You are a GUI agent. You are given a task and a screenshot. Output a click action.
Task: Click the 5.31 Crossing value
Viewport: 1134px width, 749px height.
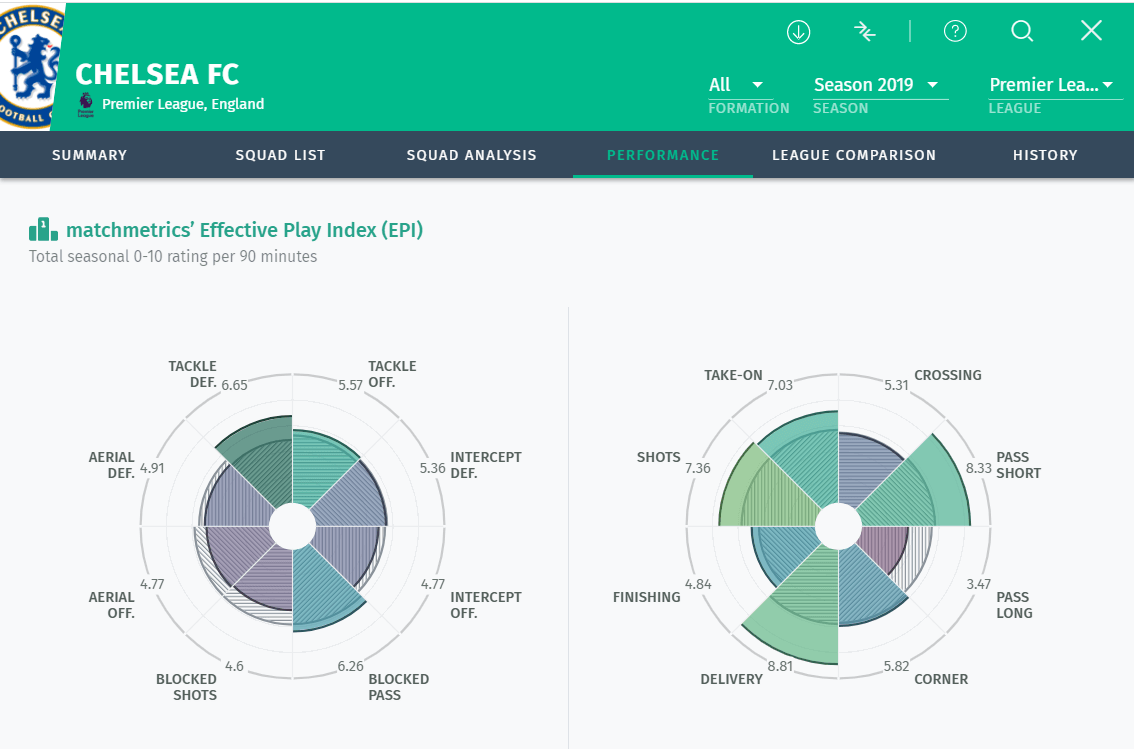[896, 385]
